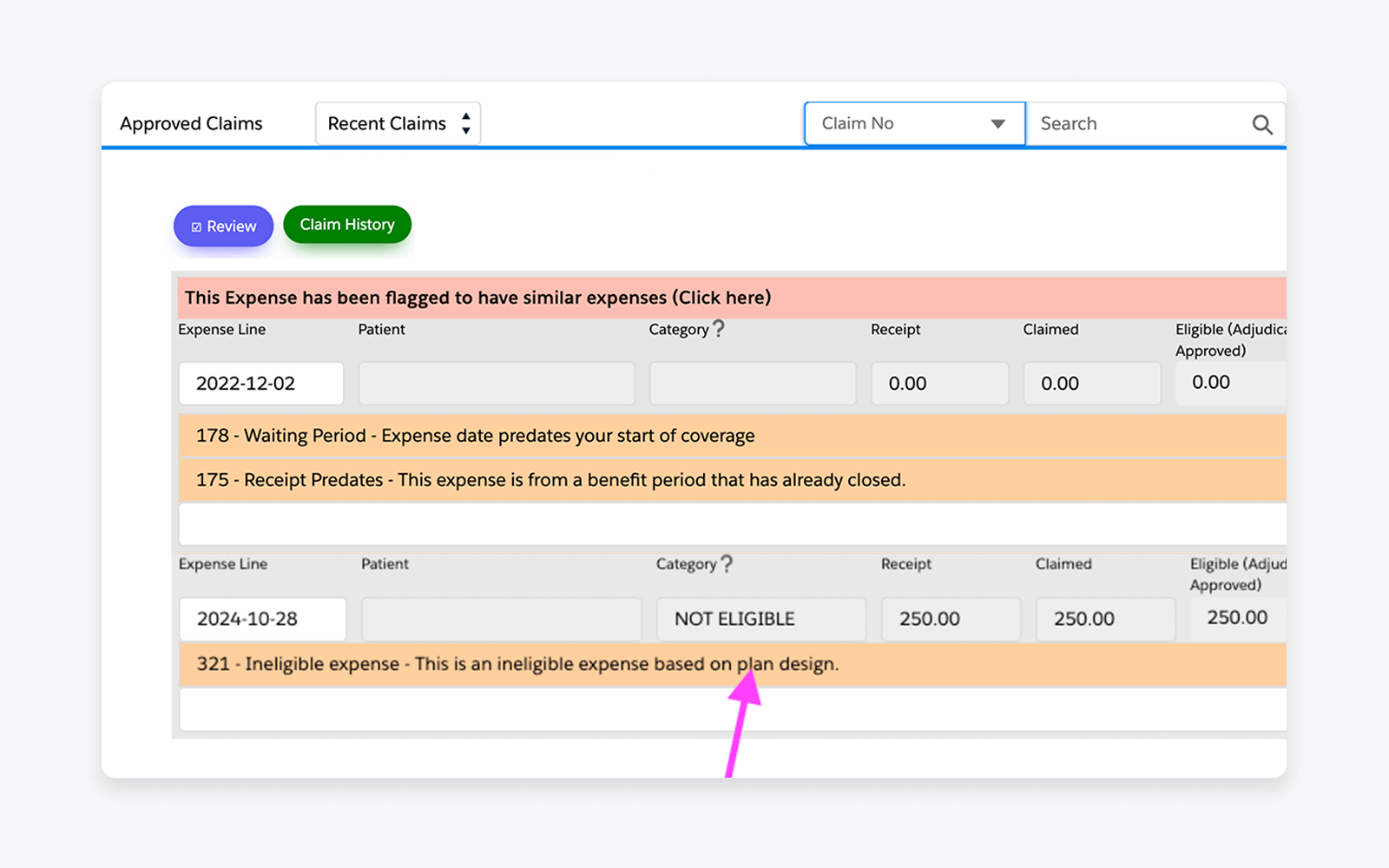Click the 2024-10-28 Expense Line date field
This screenshot has height=868, width=1389.
262,619
